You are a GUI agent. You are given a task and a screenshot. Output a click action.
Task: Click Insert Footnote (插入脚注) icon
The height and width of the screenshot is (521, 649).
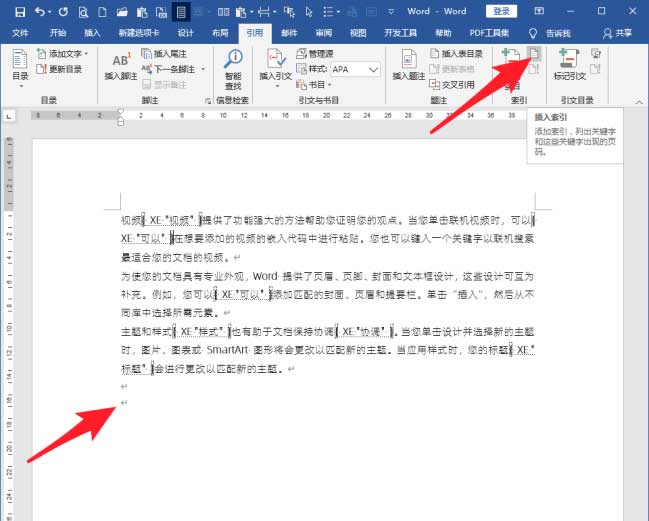(121, 65)
